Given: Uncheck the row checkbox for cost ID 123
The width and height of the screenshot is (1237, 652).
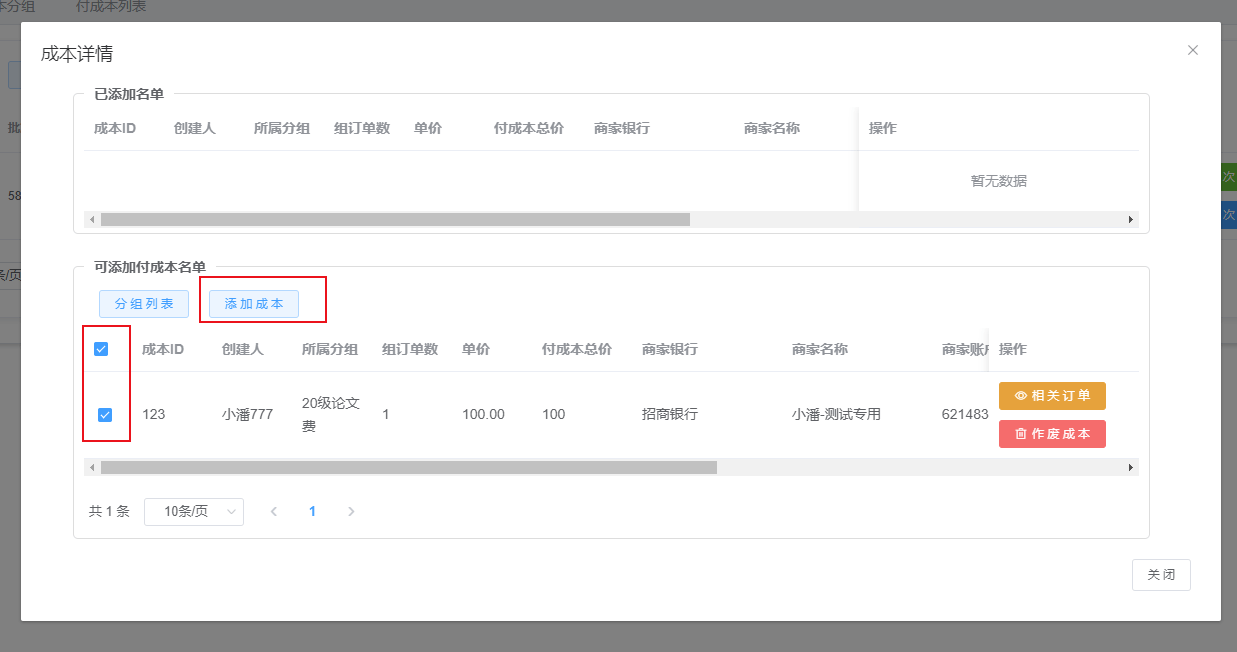Looking at the screenshot, I should pos(105,414).
